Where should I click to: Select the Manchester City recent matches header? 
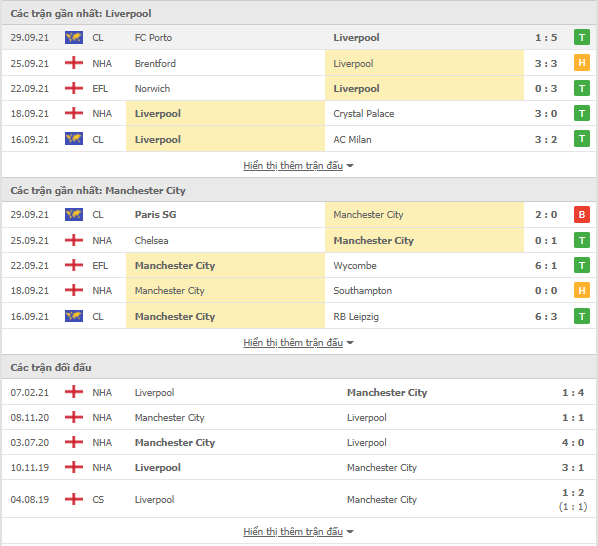98,191
